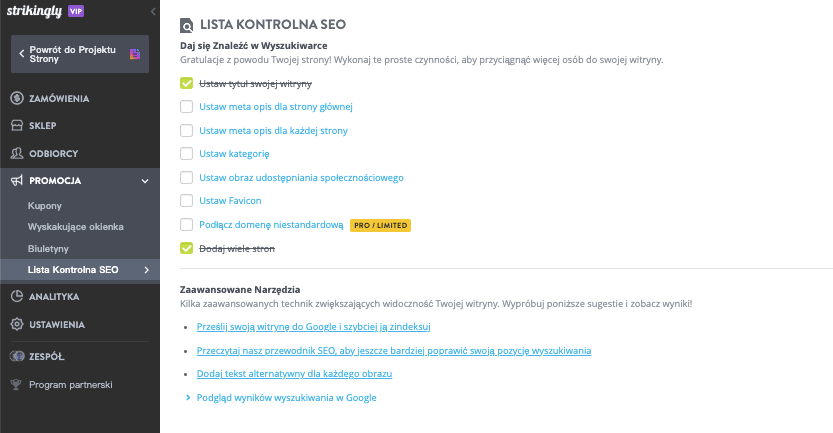Viewport: 833px width, 433px height.
Task: Click the PRO / LIMITED badge
Action: (380, 225)
